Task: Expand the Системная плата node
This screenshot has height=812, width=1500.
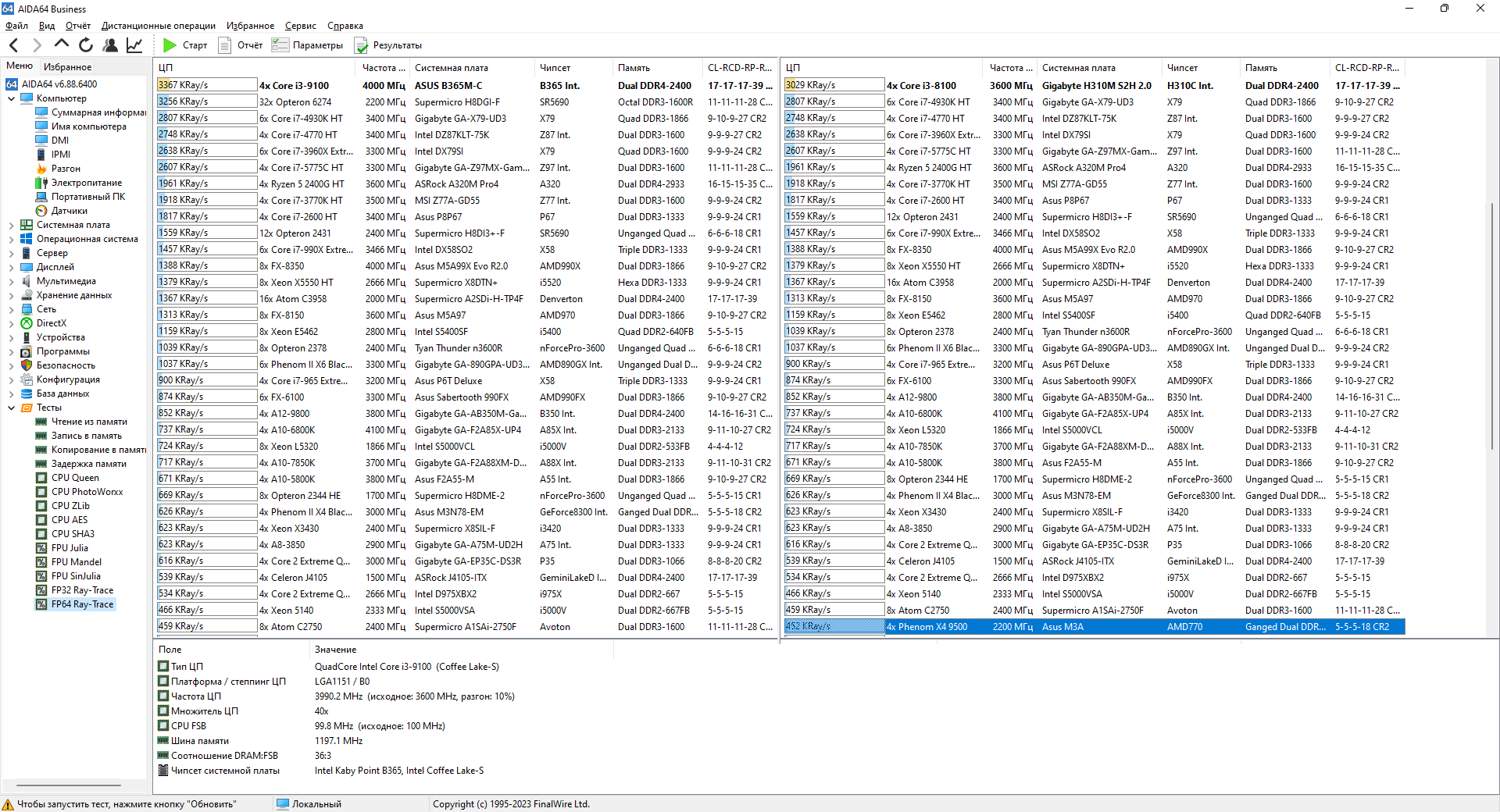Action: point(12,225)
